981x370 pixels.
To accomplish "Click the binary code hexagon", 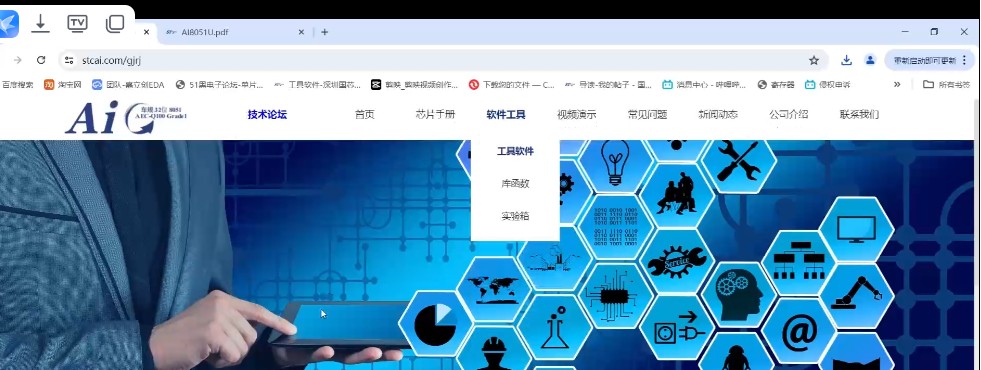I will click(616, 227).
